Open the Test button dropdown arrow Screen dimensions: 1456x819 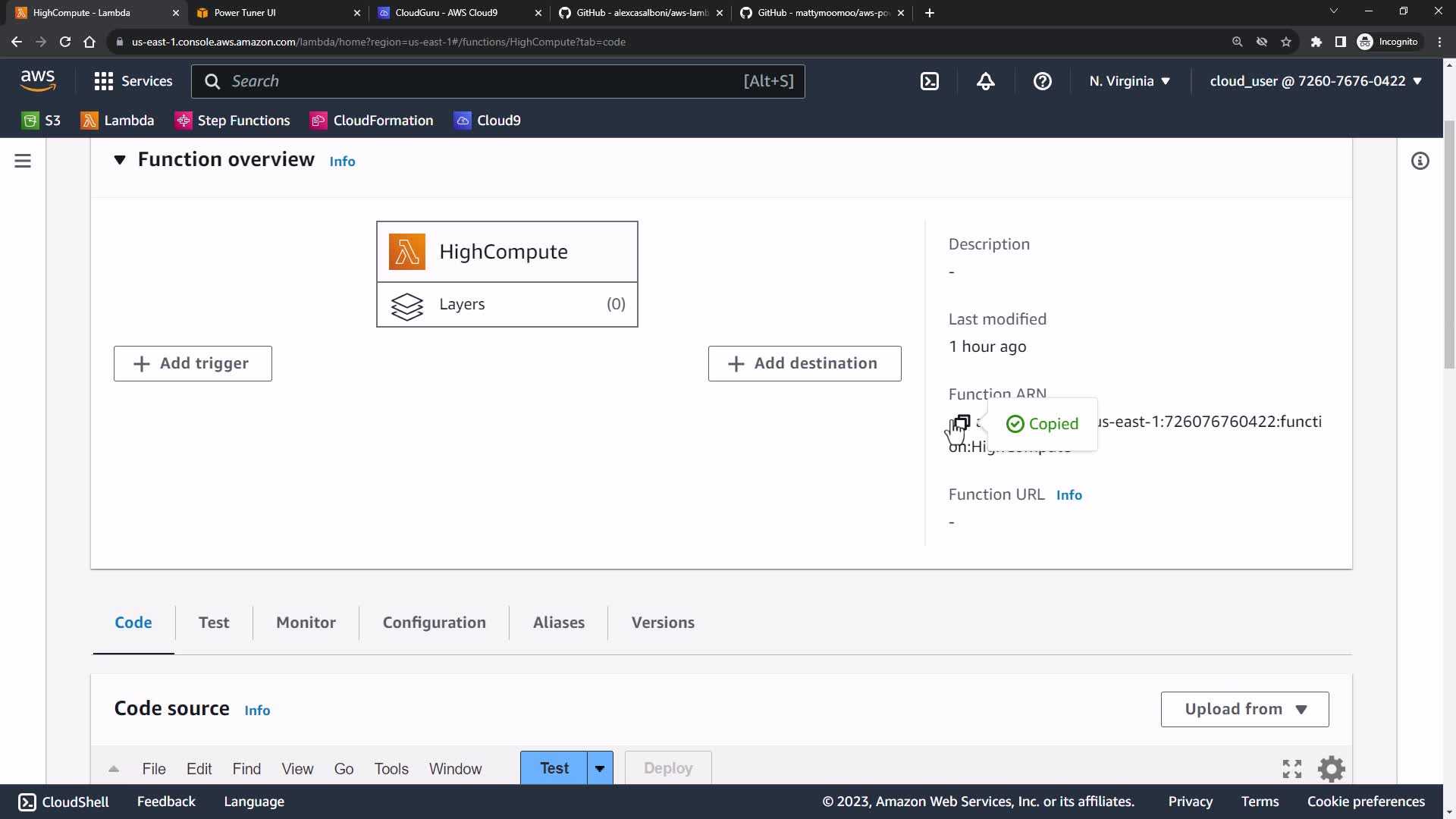[x=600, y=768]
